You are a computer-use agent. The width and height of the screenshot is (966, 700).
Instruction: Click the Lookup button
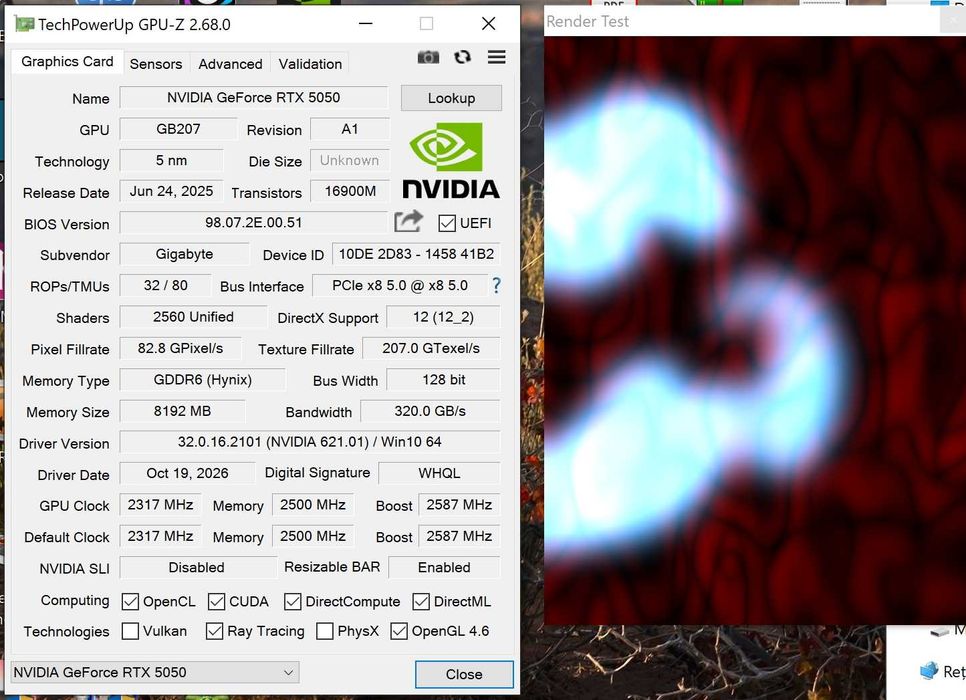tap(451, 98)
